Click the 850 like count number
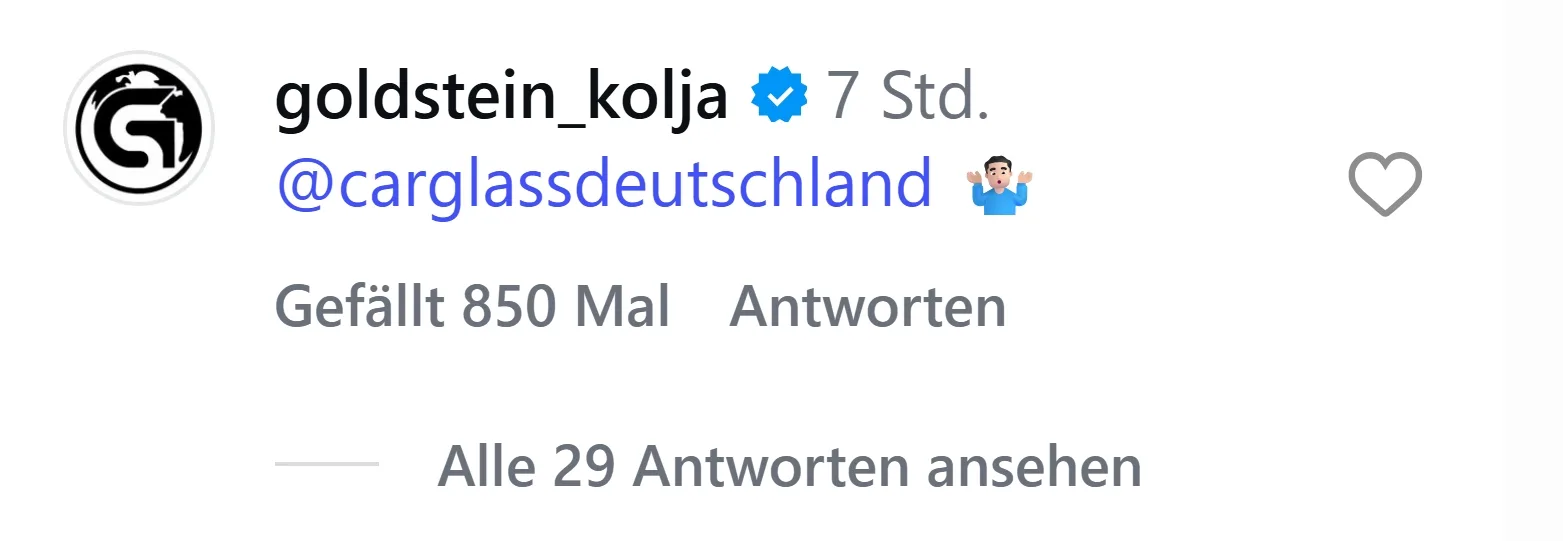 pyautogui.click(x=509, y=307)
